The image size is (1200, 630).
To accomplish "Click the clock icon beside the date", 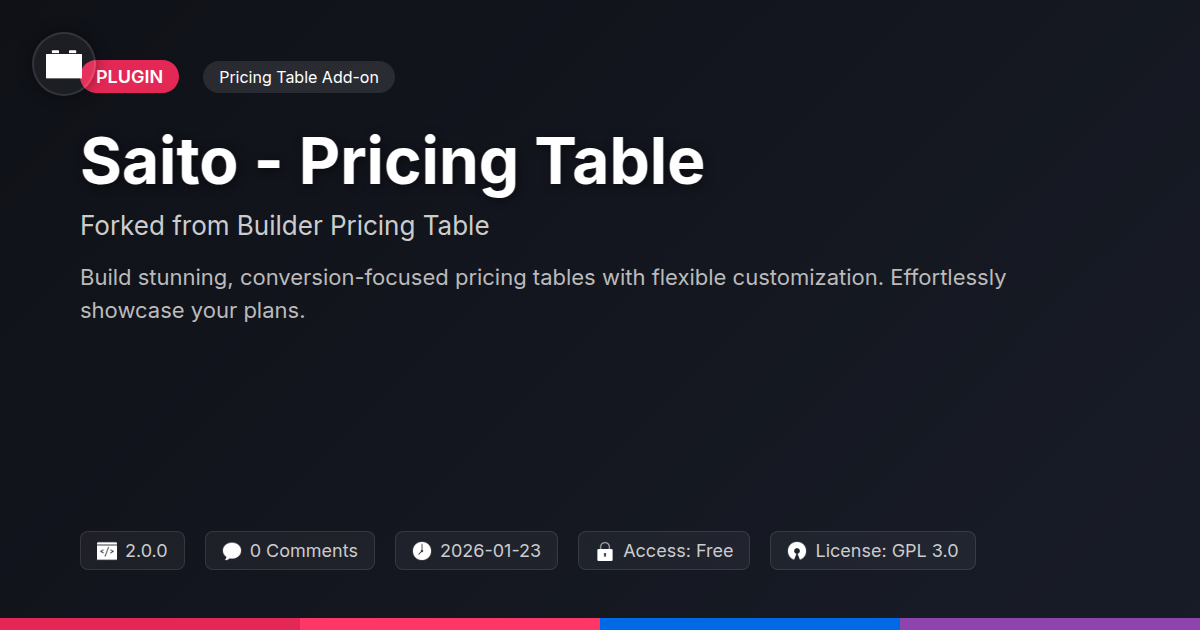I will [x=422, y=551].
